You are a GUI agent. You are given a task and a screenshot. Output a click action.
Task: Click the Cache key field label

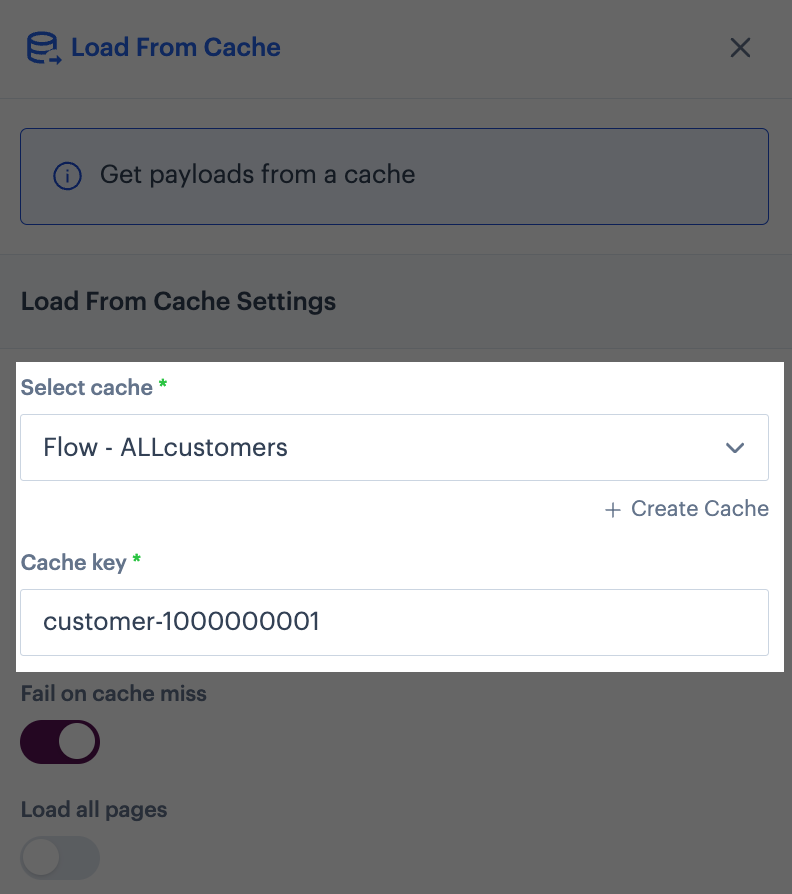coord(74,563)
